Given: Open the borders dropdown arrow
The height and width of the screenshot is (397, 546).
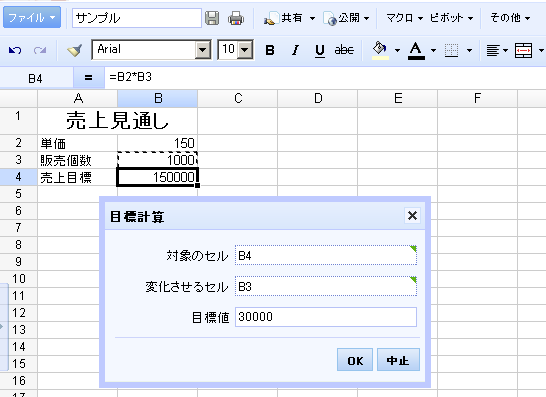Looking at the screenshot, I should pyautogui.click(x=469, y=50).
